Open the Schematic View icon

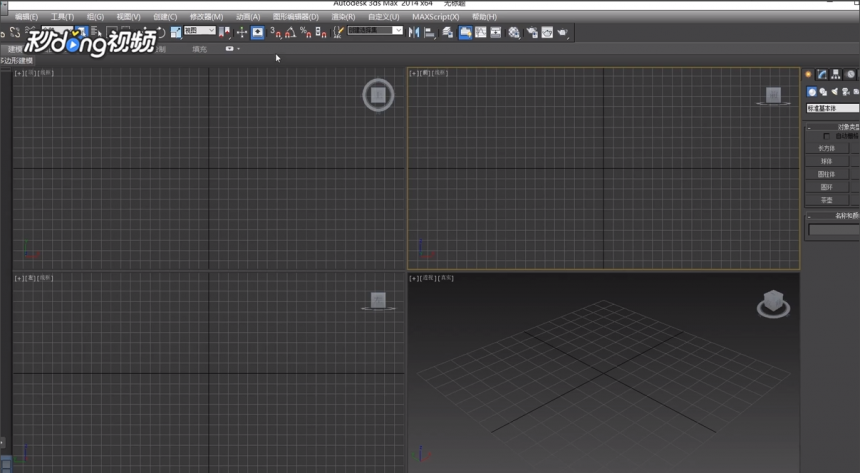[496, 32]
